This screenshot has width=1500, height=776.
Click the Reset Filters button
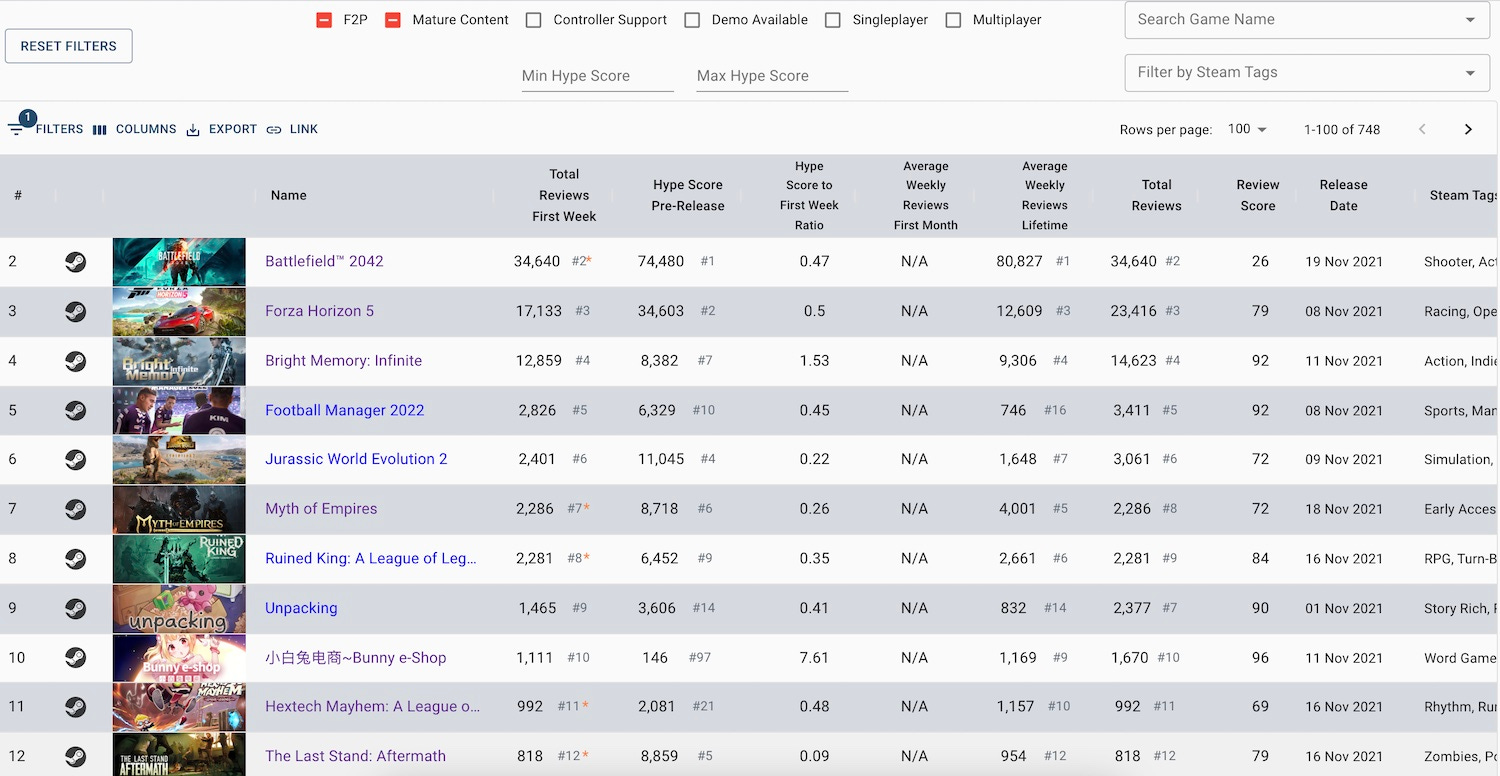69,46
